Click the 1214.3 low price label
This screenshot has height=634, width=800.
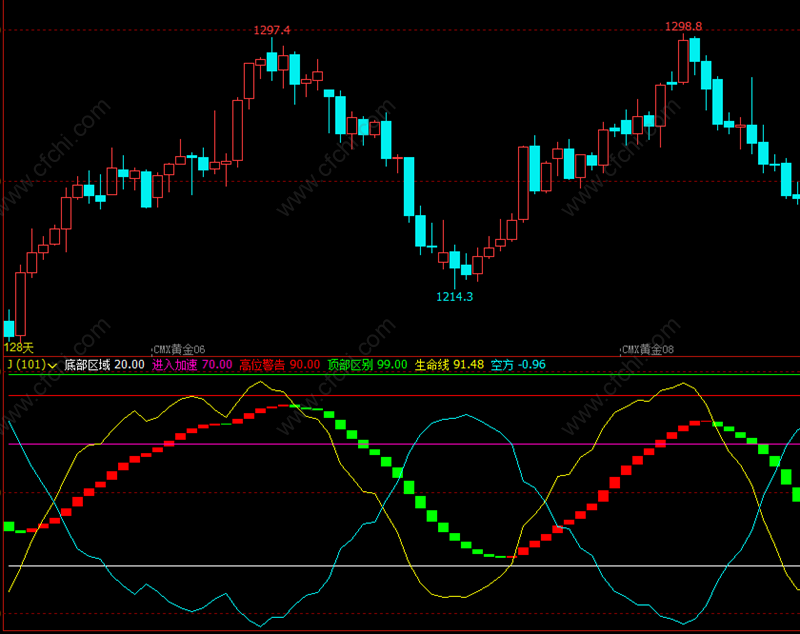point(454,297)
